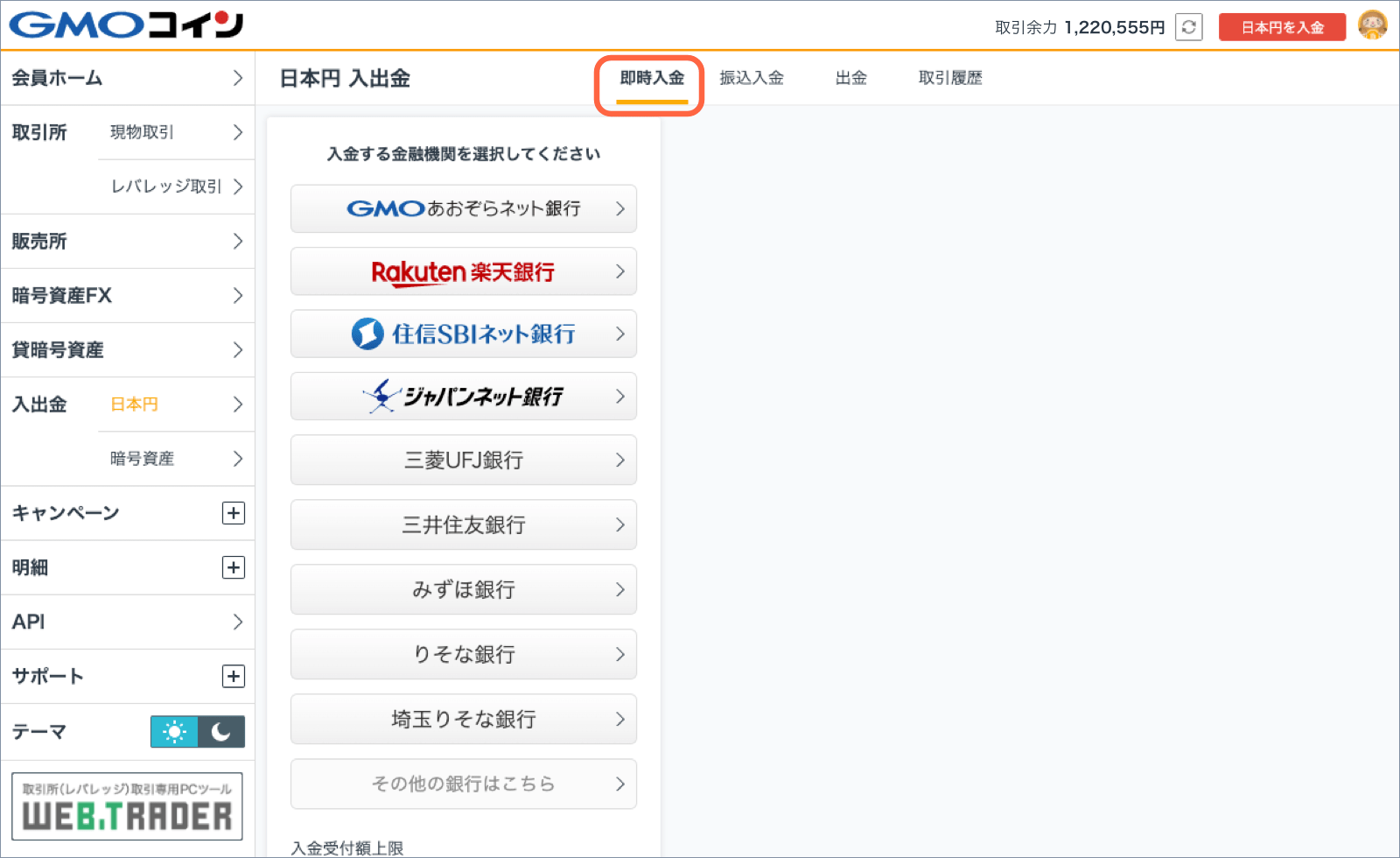Expand the キャンペーン plus icon
1400x858 pixels.
234,513
